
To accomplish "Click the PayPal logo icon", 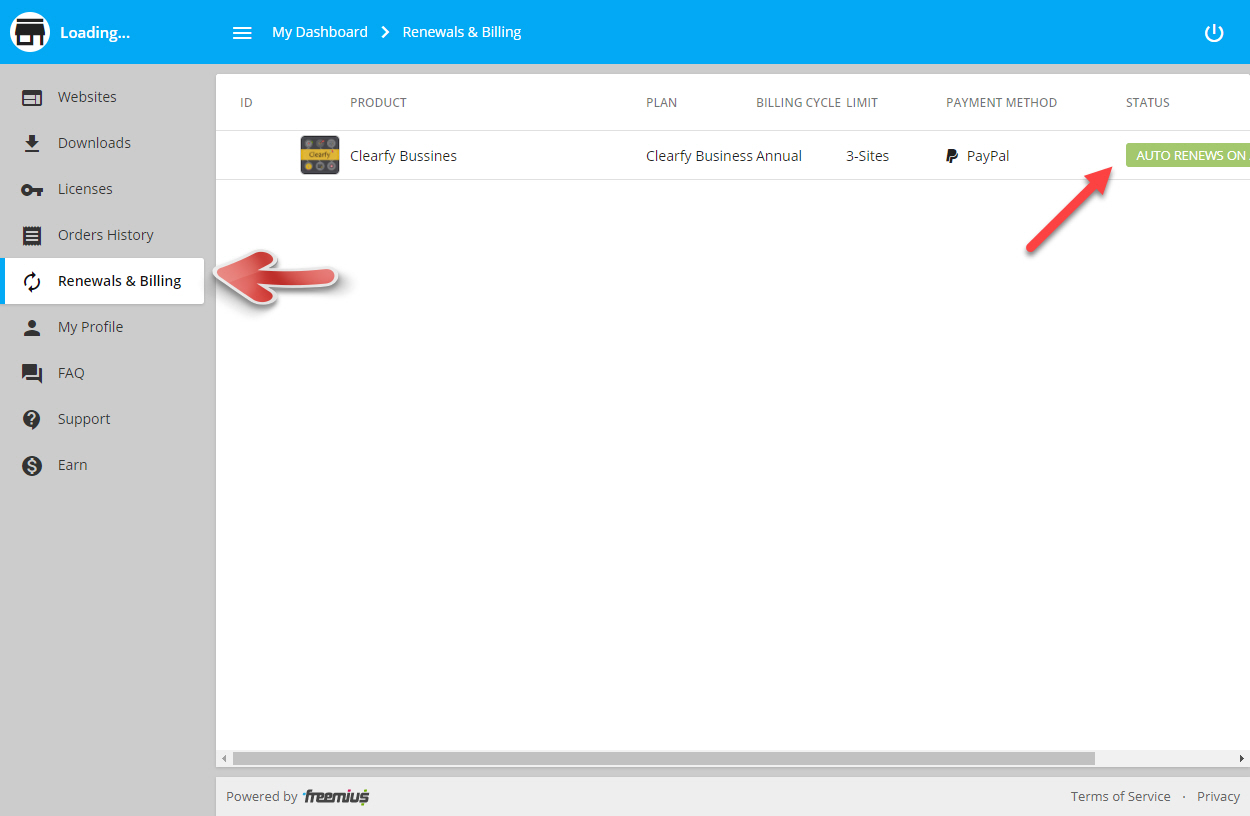I will pyautogui.click(x=952, y=156).
